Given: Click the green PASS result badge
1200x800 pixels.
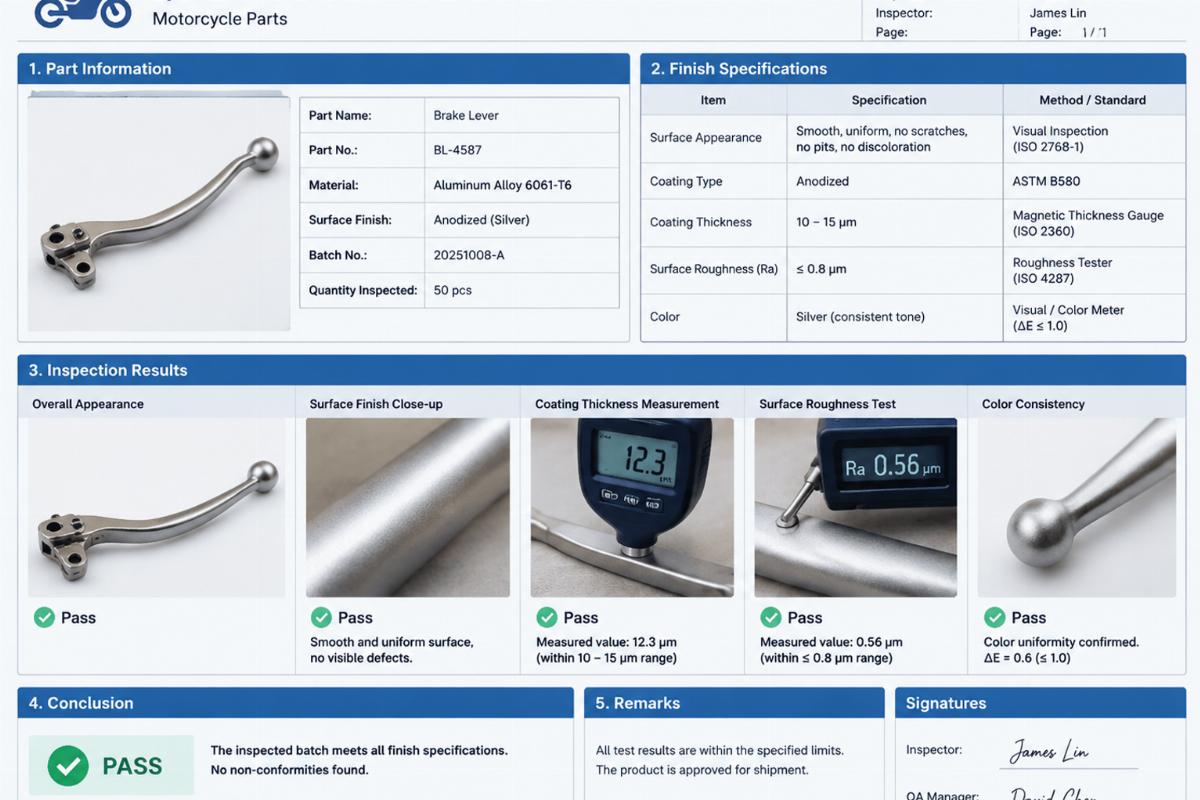Looking at the screenshot, I should pos(111,766).
